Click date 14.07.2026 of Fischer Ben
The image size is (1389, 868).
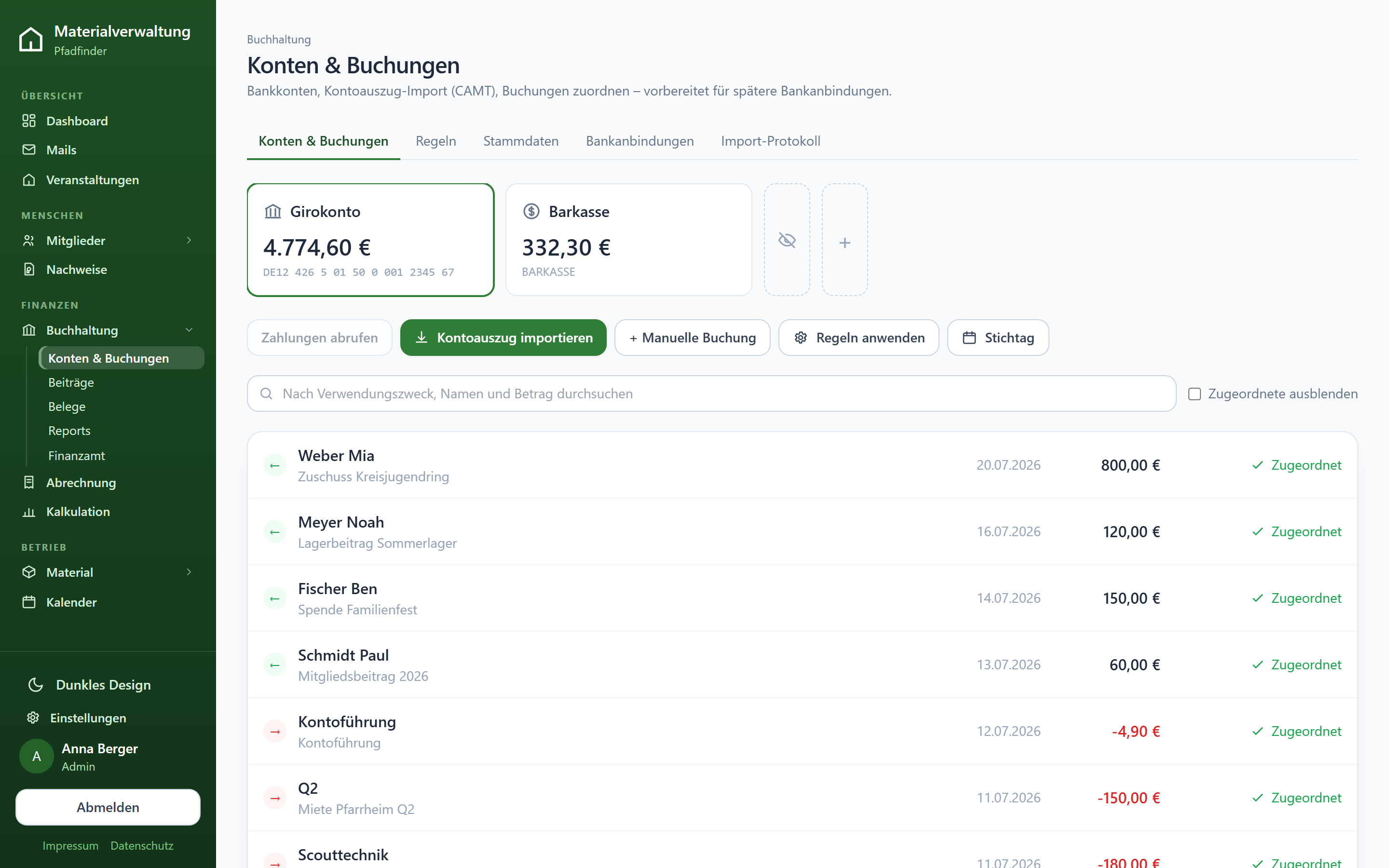point(1008,598)
